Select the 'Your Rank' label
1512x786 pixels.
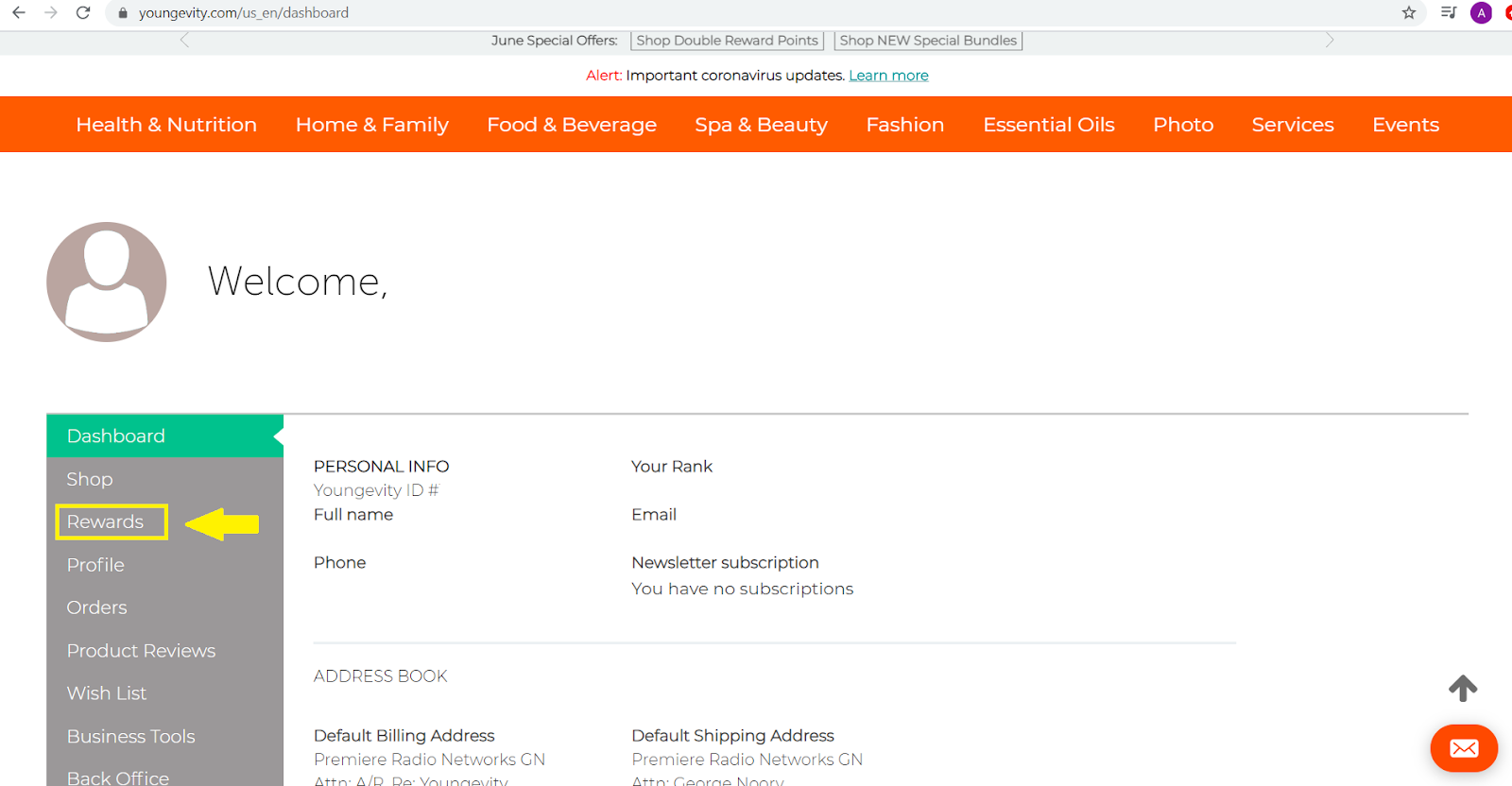pyautogui.click(x=672, y=467)
